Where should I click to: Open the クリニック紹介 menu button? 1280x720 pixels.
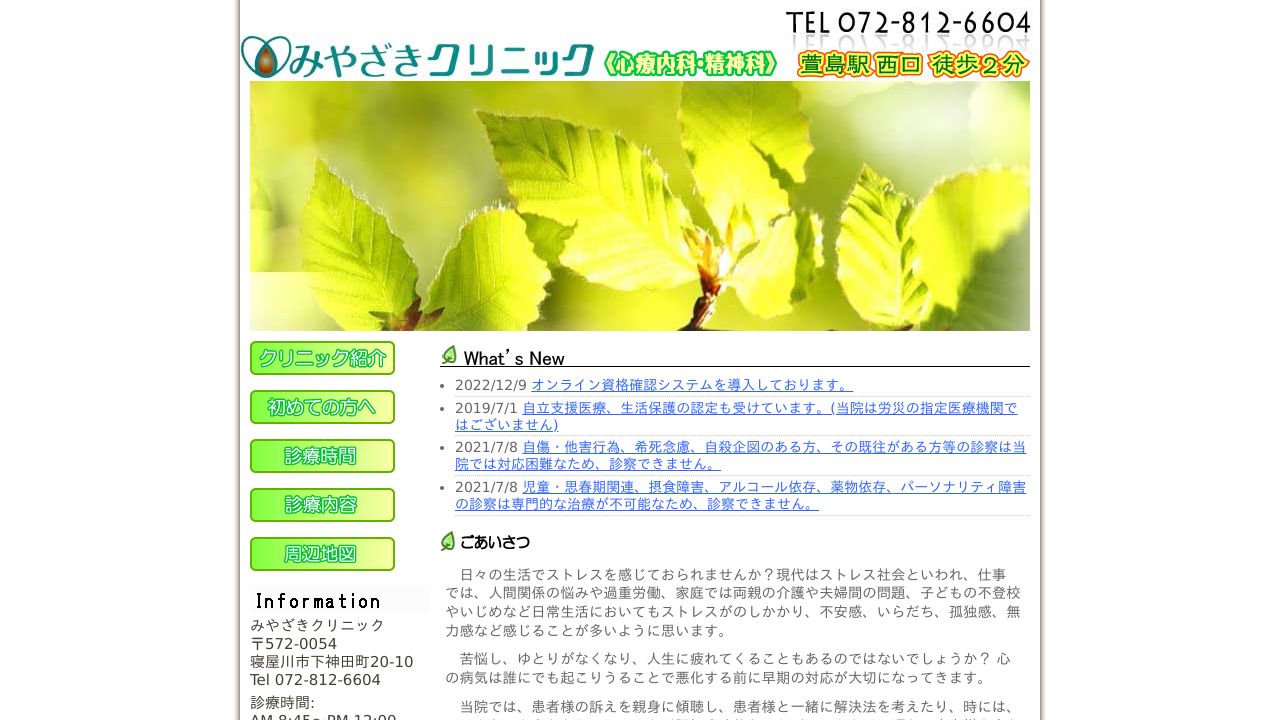(322, 358)
